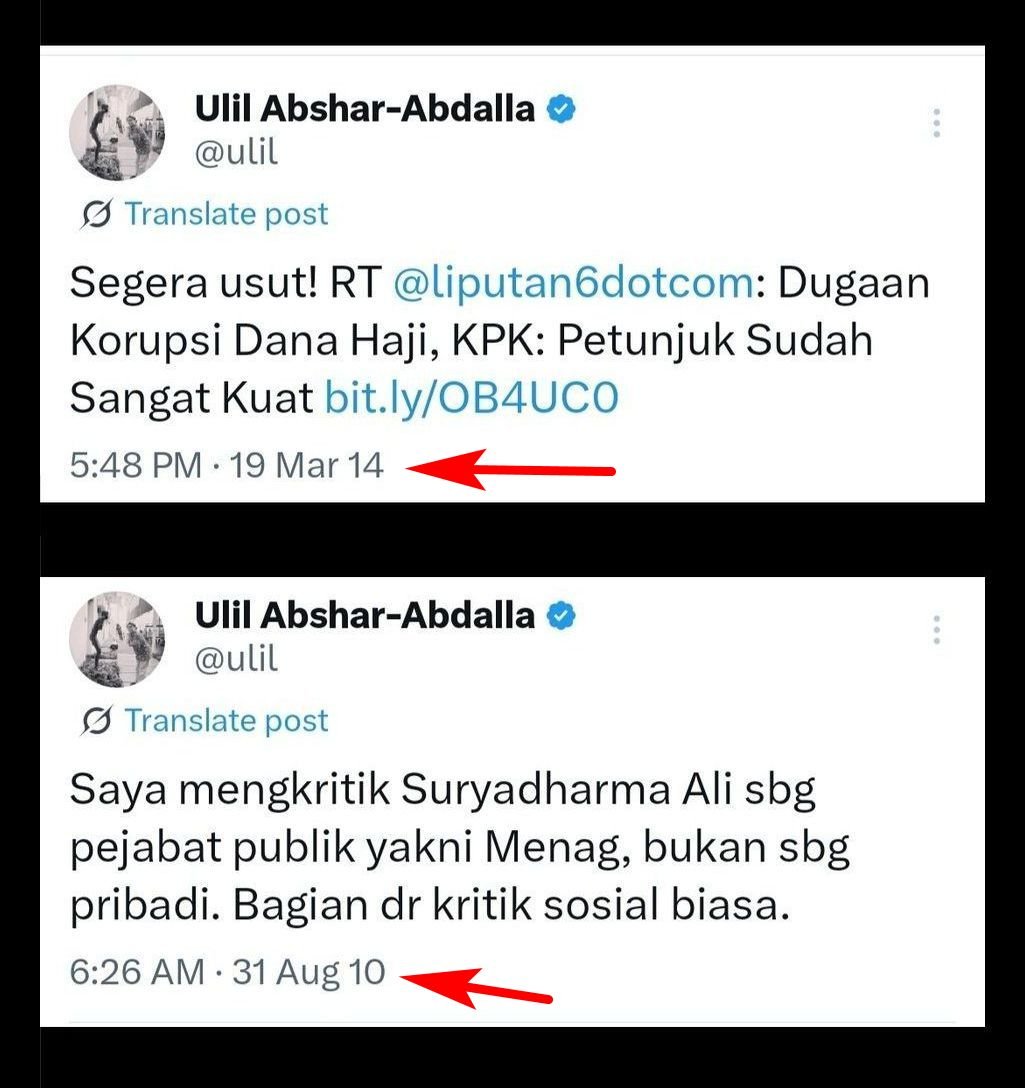Open more options on the Dana Haji tweet
Image resolution: width=1025 pixels, height=1088 pixels.
(x=936, y=124)
